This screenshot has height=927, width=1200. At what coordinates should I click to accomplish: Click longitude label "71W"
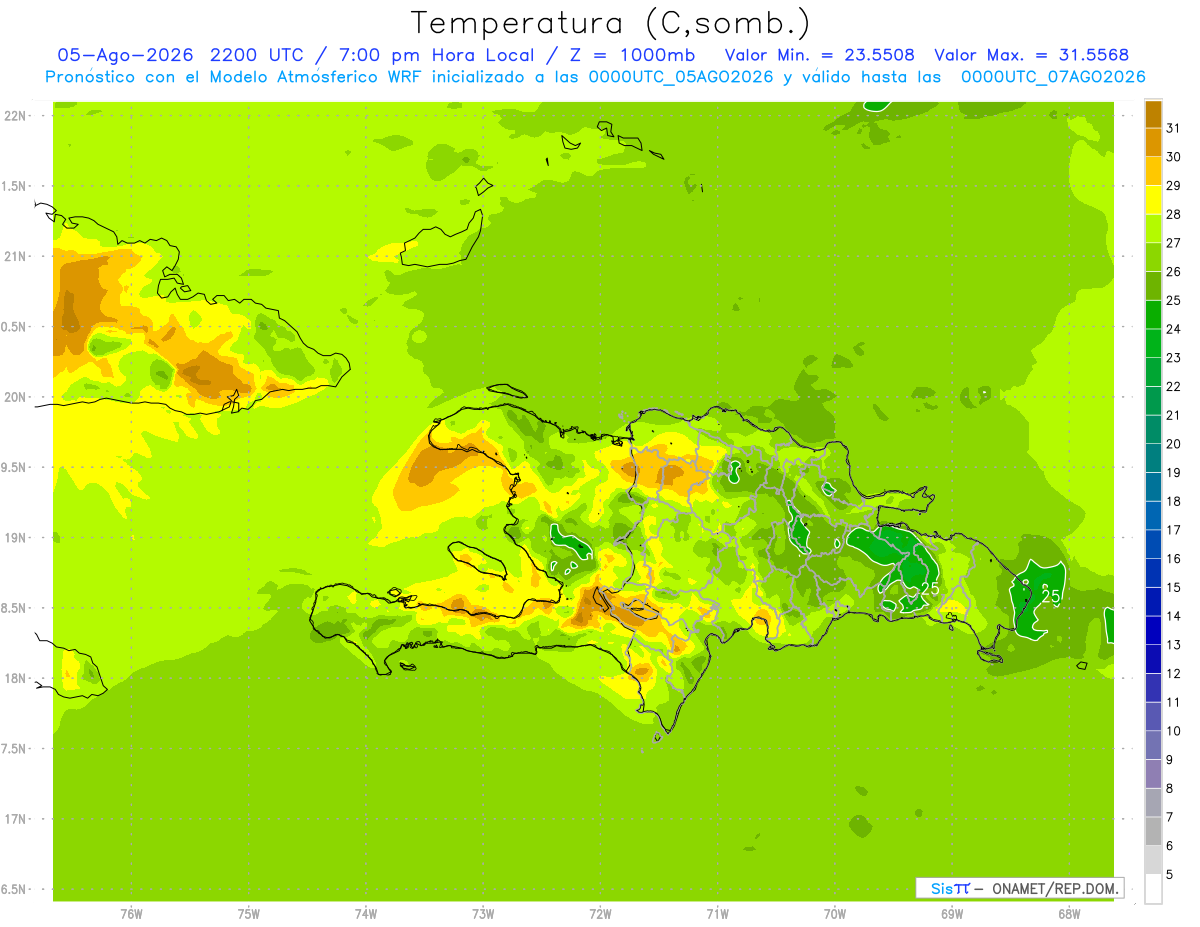717,915
